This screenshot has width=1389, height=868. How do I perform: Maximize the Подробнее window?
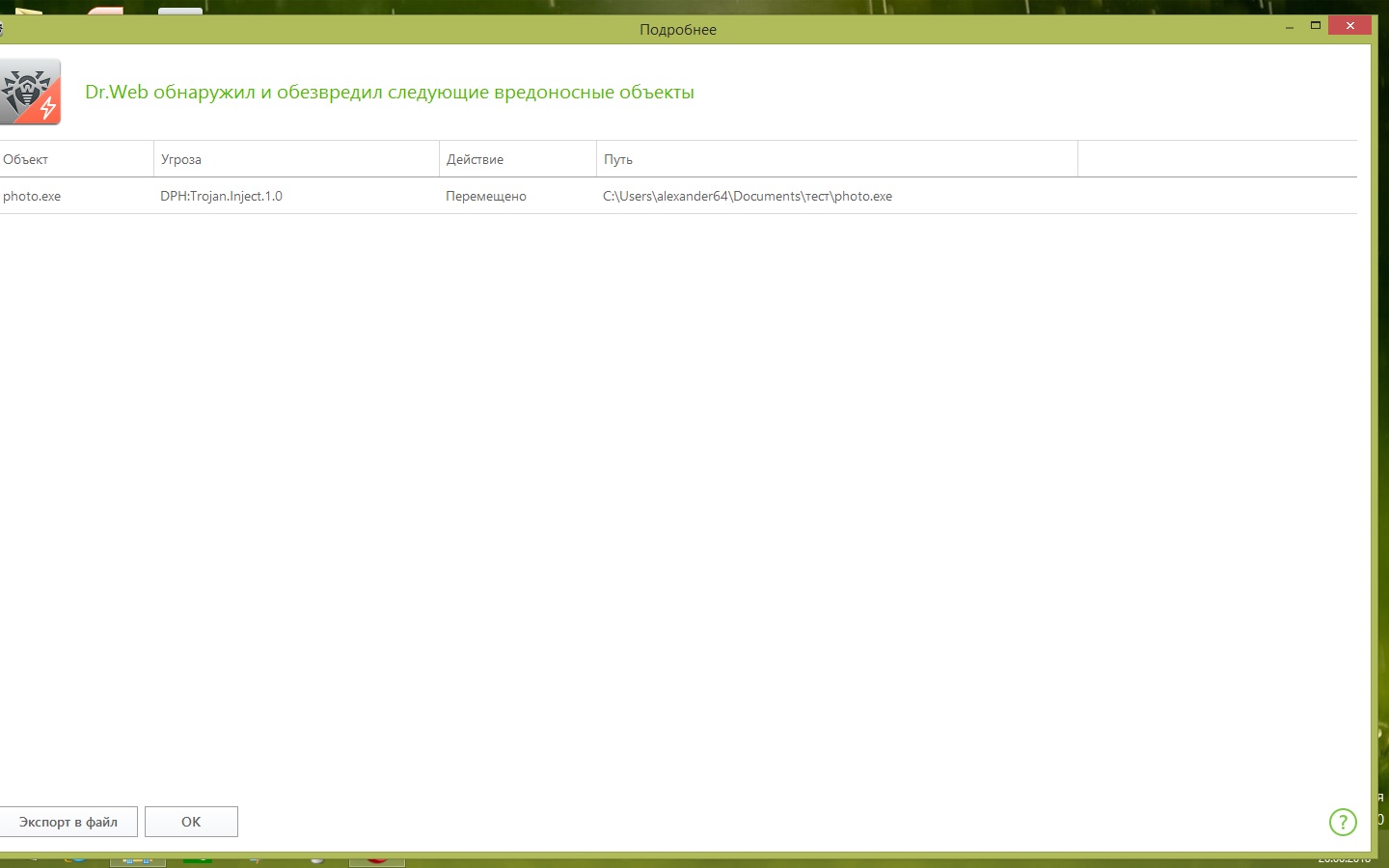[x=1315, y=26]
